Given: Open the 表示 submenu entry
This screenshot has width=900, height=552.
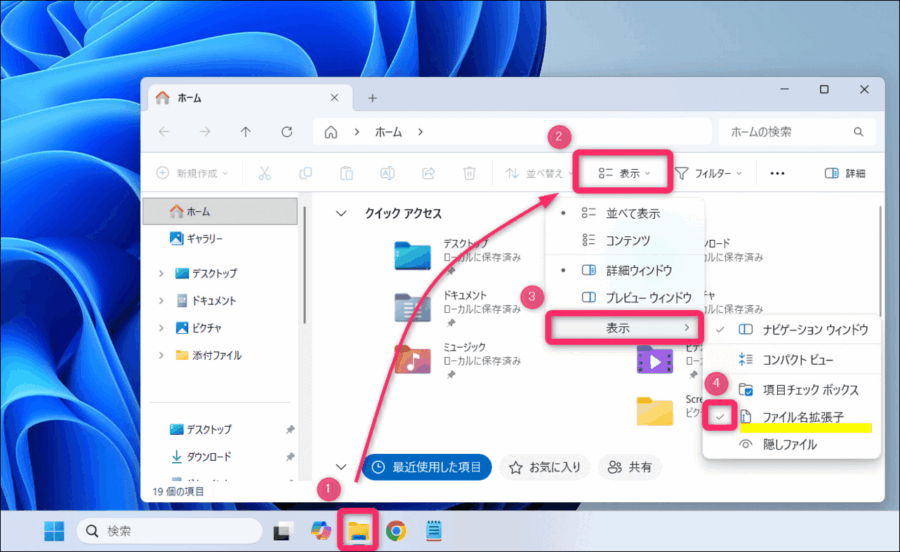Looking at the screenshot, I should pyautogui.click(x=624, y=328).
